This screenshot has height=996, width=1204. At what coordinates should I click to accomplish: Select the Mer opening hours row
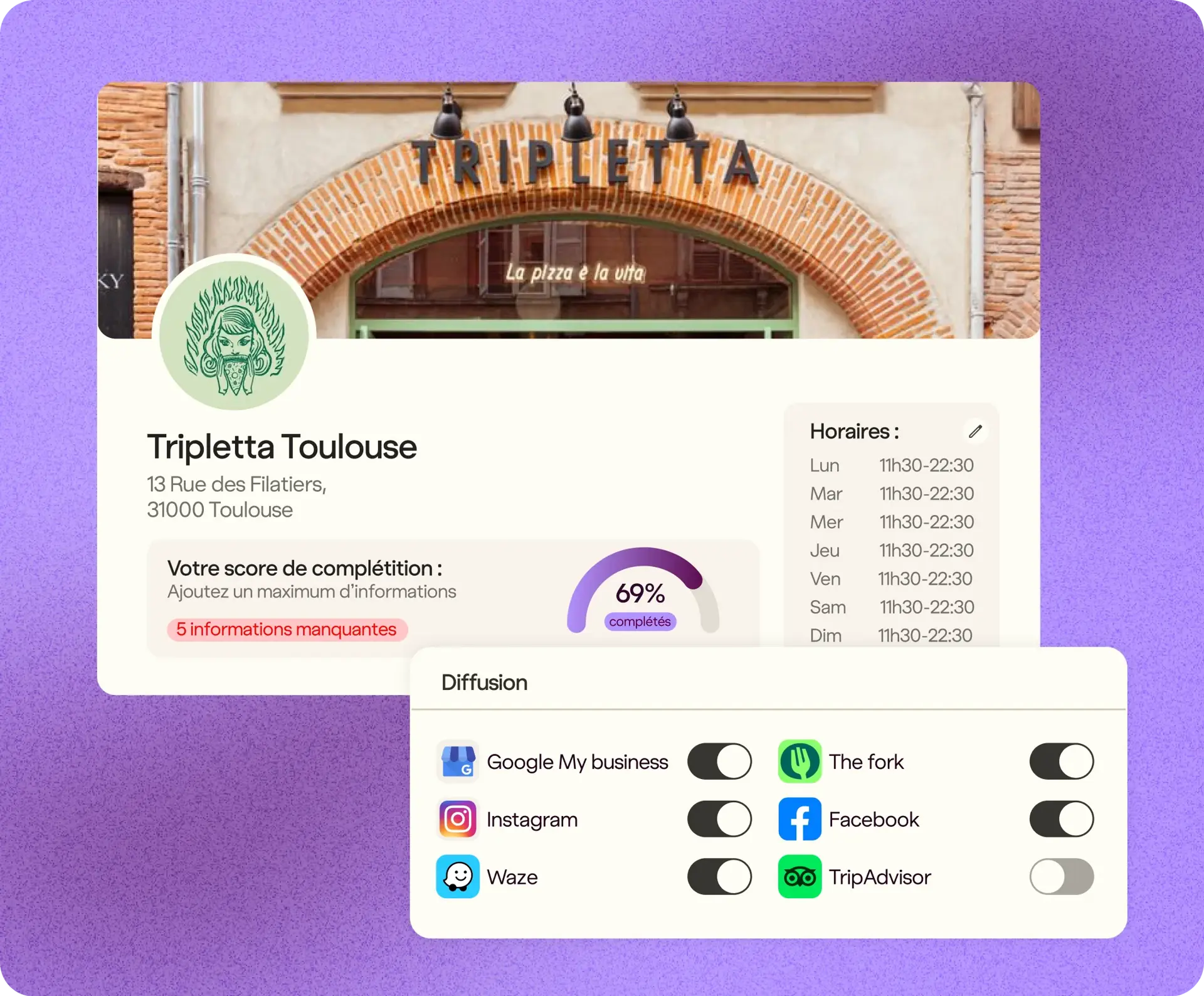[892, 522]
